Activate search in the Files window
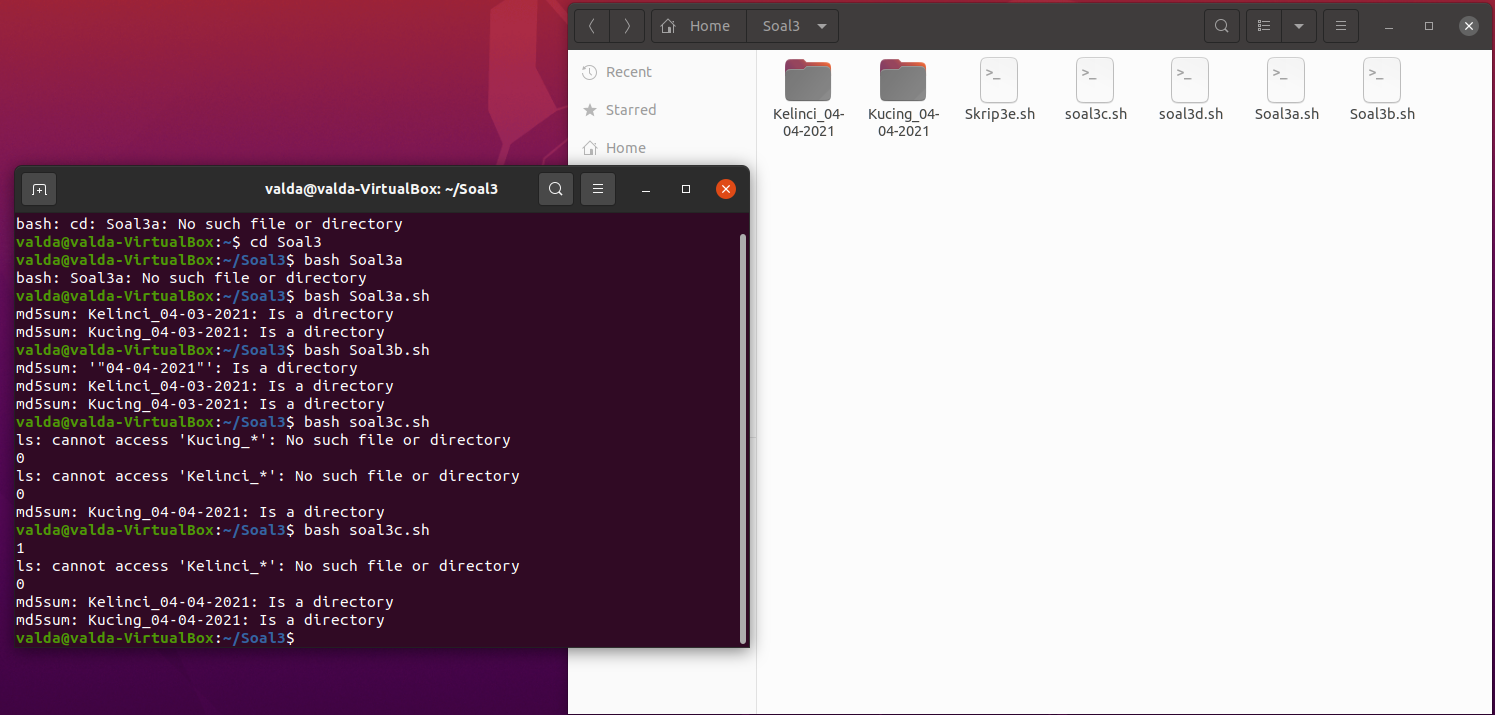The height and width of the screenshot is (715, 1495). 1221,25
